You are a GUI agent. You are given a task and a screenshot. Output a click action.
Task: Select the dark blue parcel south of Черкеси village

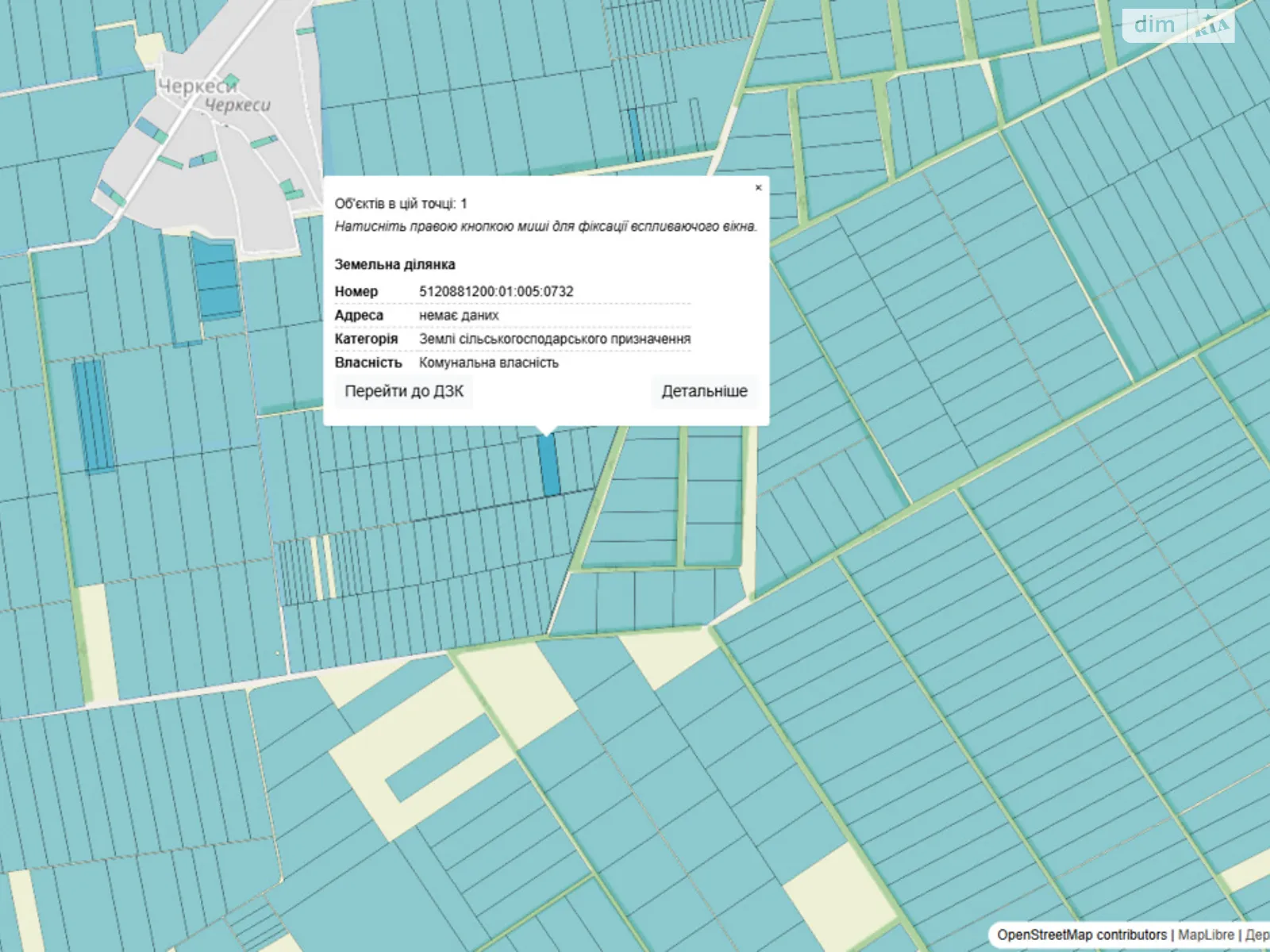(216, 278)
